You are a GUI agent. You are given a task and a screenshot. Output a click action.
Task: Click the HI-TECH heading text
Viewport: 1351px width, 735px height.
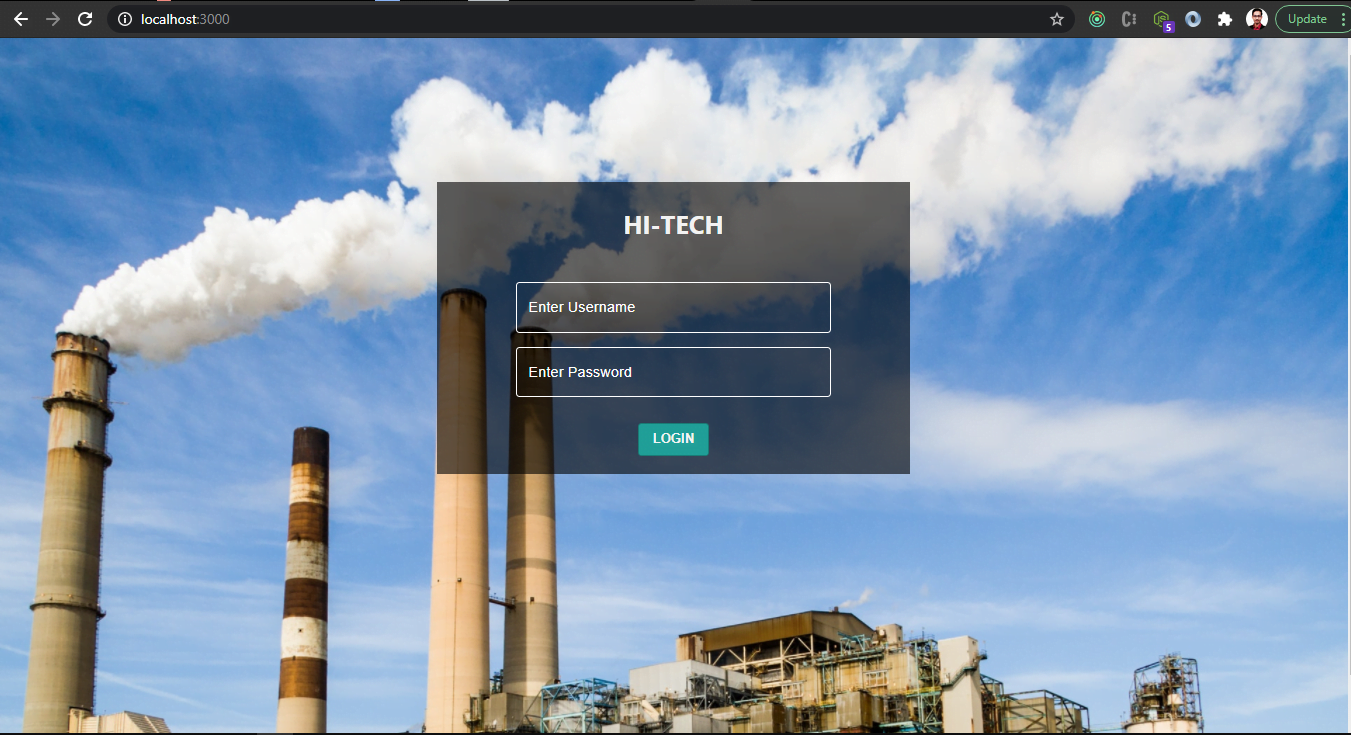[673, 225]
